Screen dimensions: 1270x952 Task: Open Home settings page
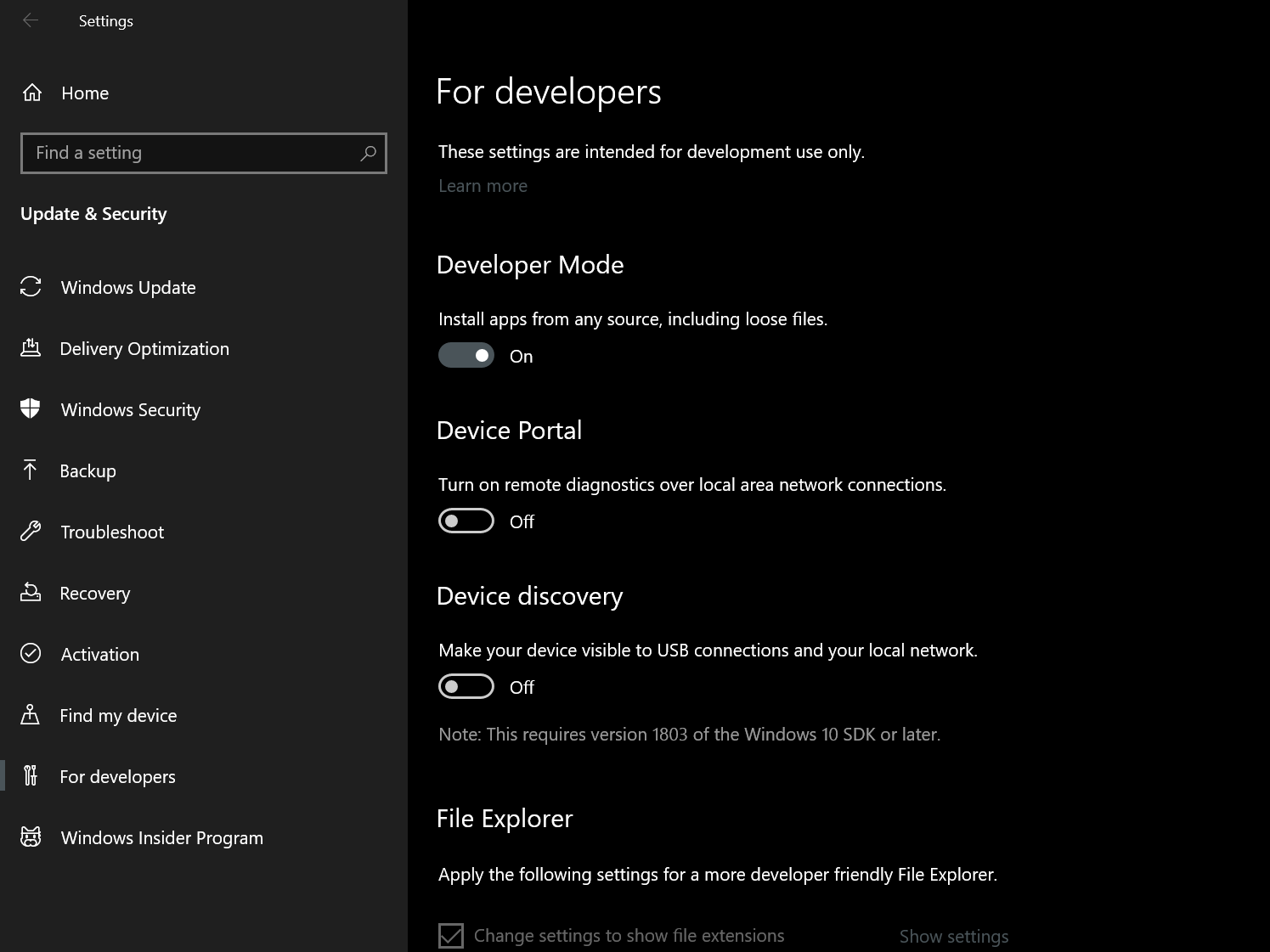[204, 93]
